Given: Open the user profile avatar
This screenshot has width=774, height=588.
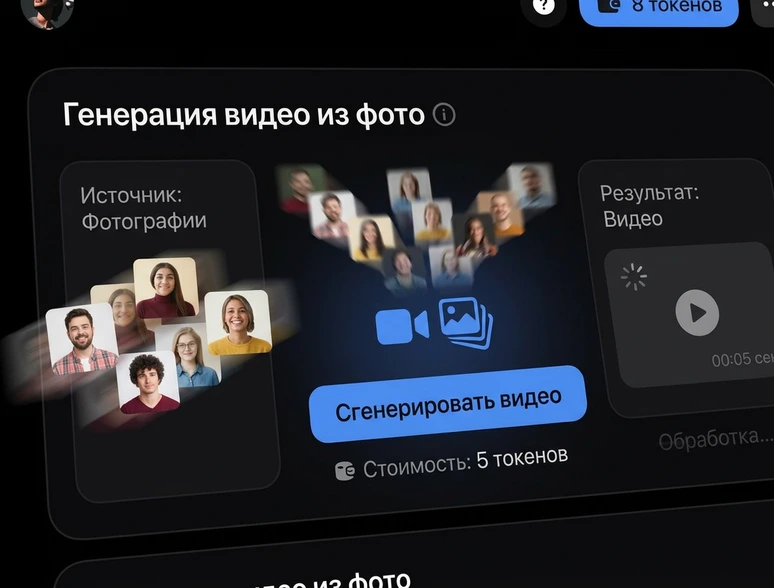Looking at the screenshot, I should point(46,9).
